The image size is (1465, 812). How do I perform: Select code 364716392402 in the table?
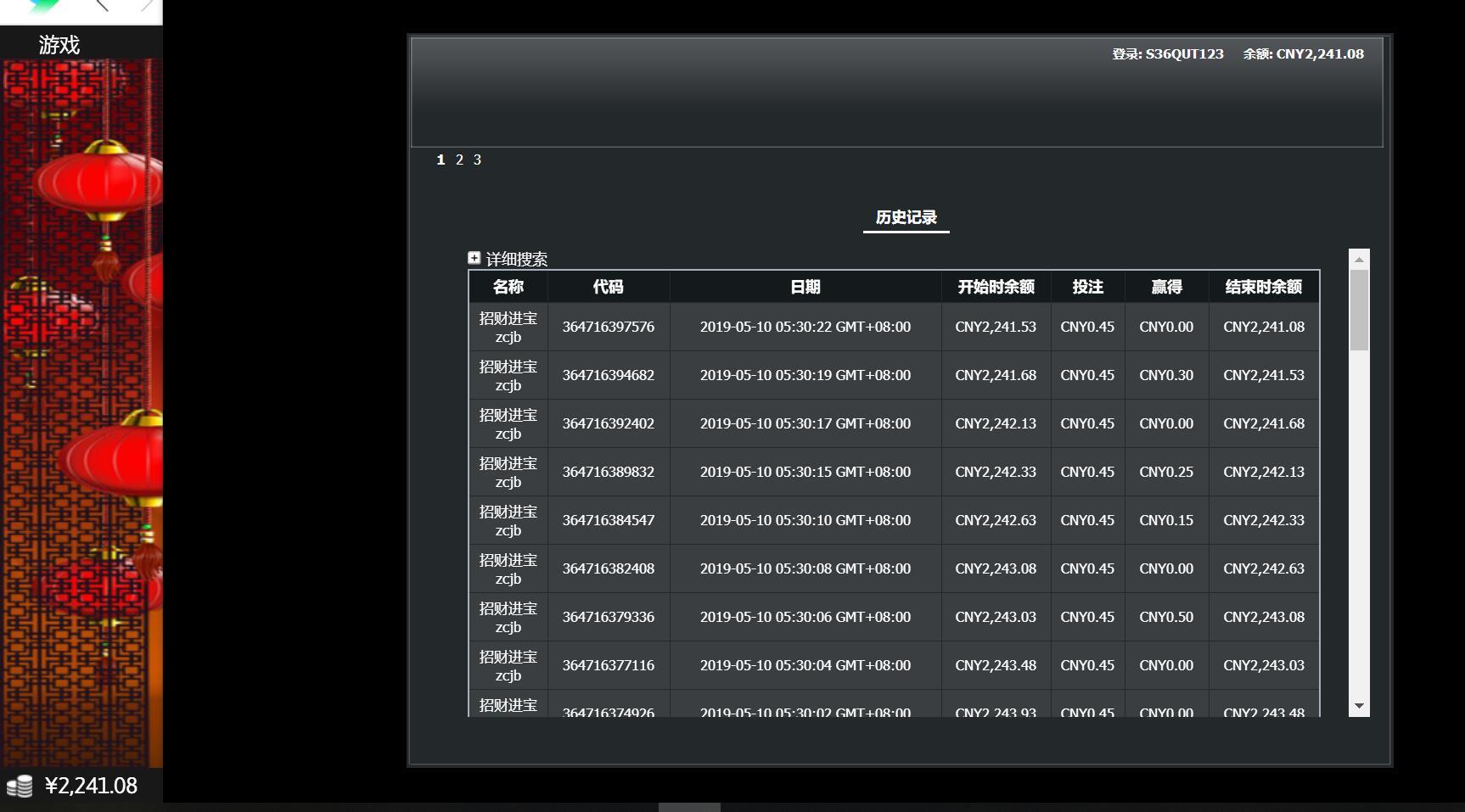609,423
